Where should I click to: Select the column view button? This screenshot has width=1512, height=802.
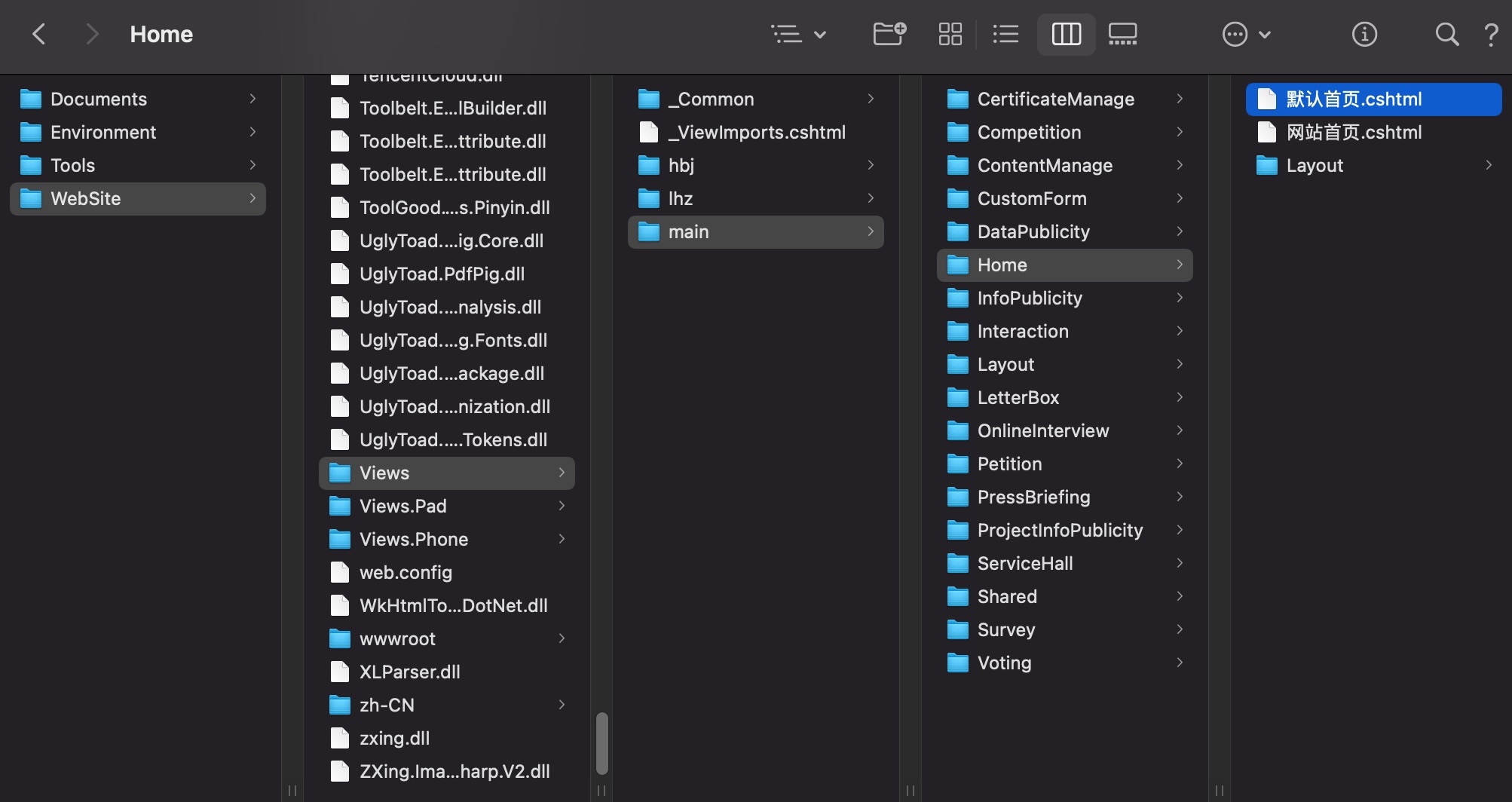[1066, 34]
